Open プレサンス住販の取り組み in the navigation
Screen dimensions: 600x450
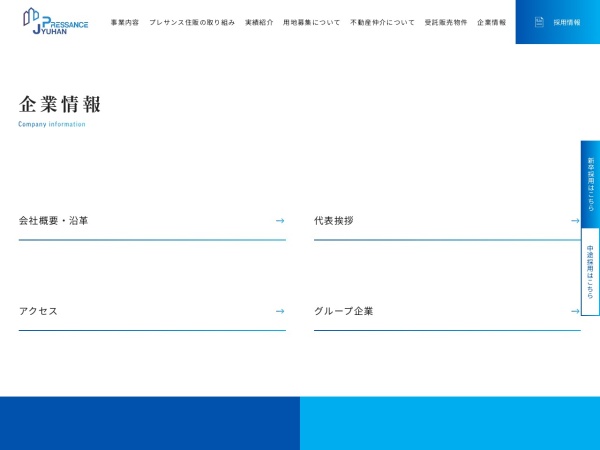(x=192, y=23)
